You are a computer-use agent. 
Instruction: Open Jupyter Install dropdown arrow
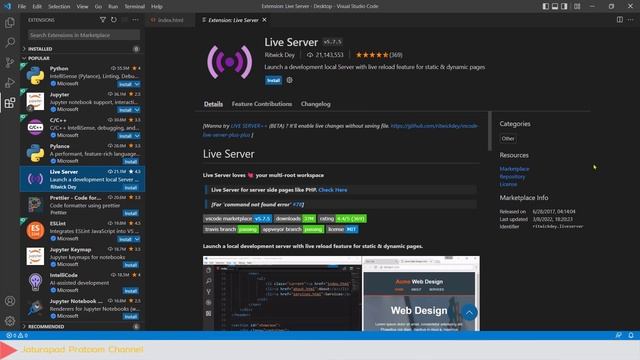point(137,110)
